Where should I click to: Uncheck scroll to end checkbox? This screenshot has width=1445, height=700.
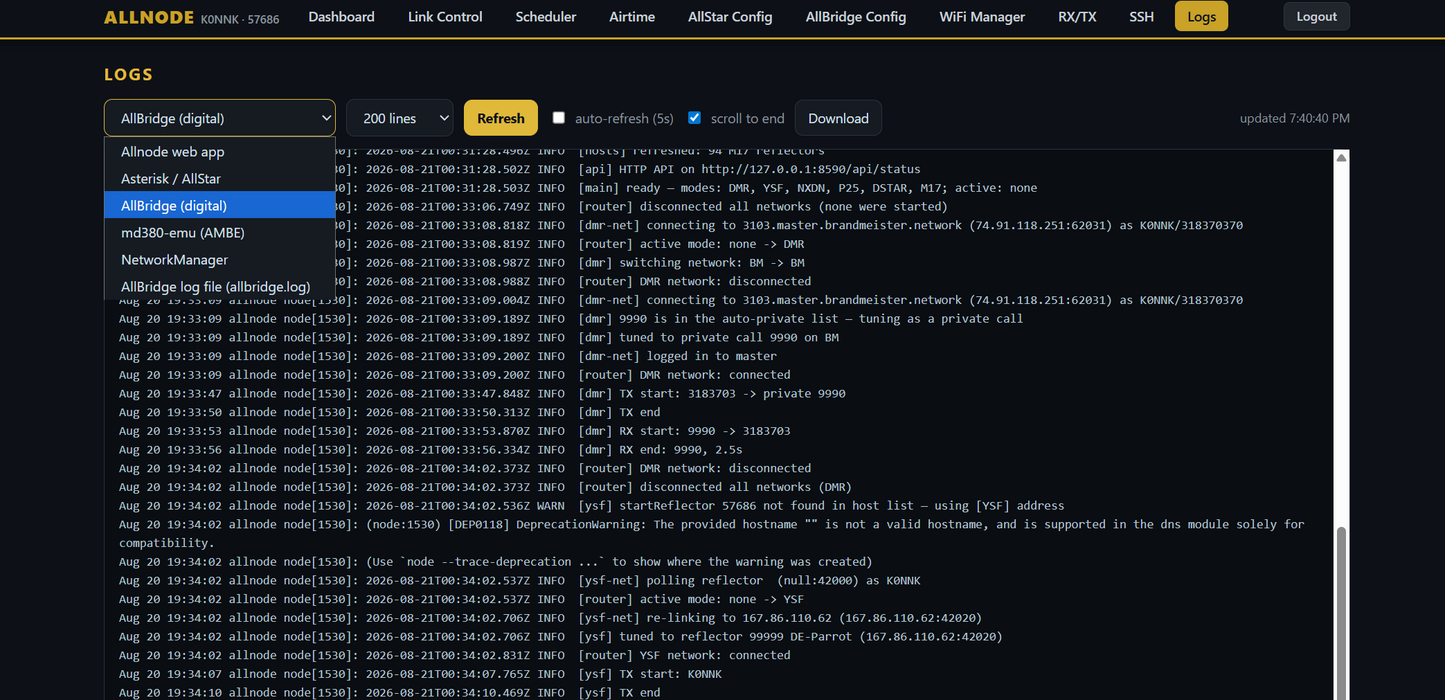tap(694, 118)
